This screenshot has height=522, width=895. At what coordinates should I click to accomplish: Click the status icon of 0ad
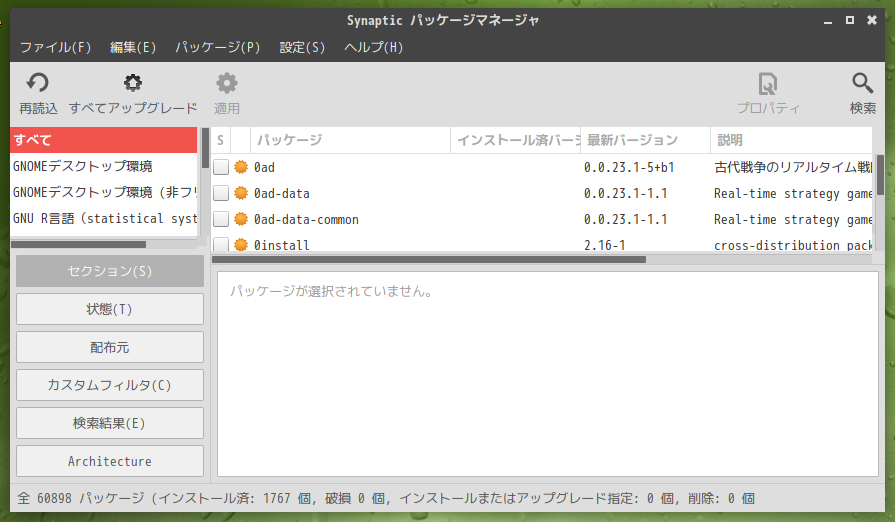pos(241,167)
